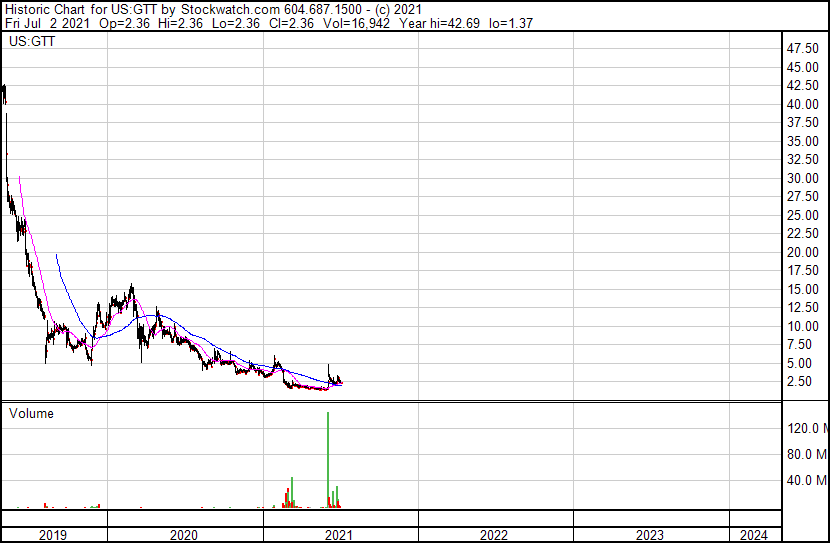830x543 pixels.
Task: Click the 80.0 M volume axis label
Action: pos(807,454)
